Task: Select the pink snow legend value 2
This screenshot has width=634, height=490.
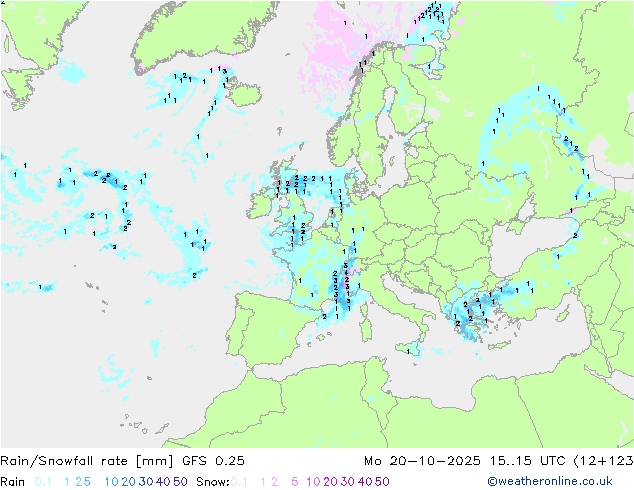Action: (x=275, y=482)
